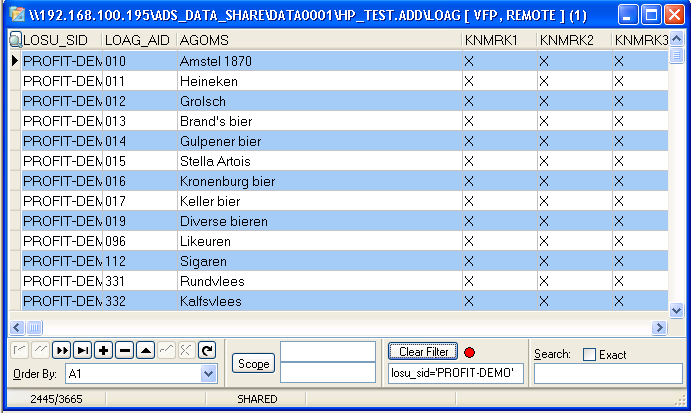The height and width of the screenshot is (413, 691).
Task: Click the vertical scrollbar up arrow
Action: [676, 39]
